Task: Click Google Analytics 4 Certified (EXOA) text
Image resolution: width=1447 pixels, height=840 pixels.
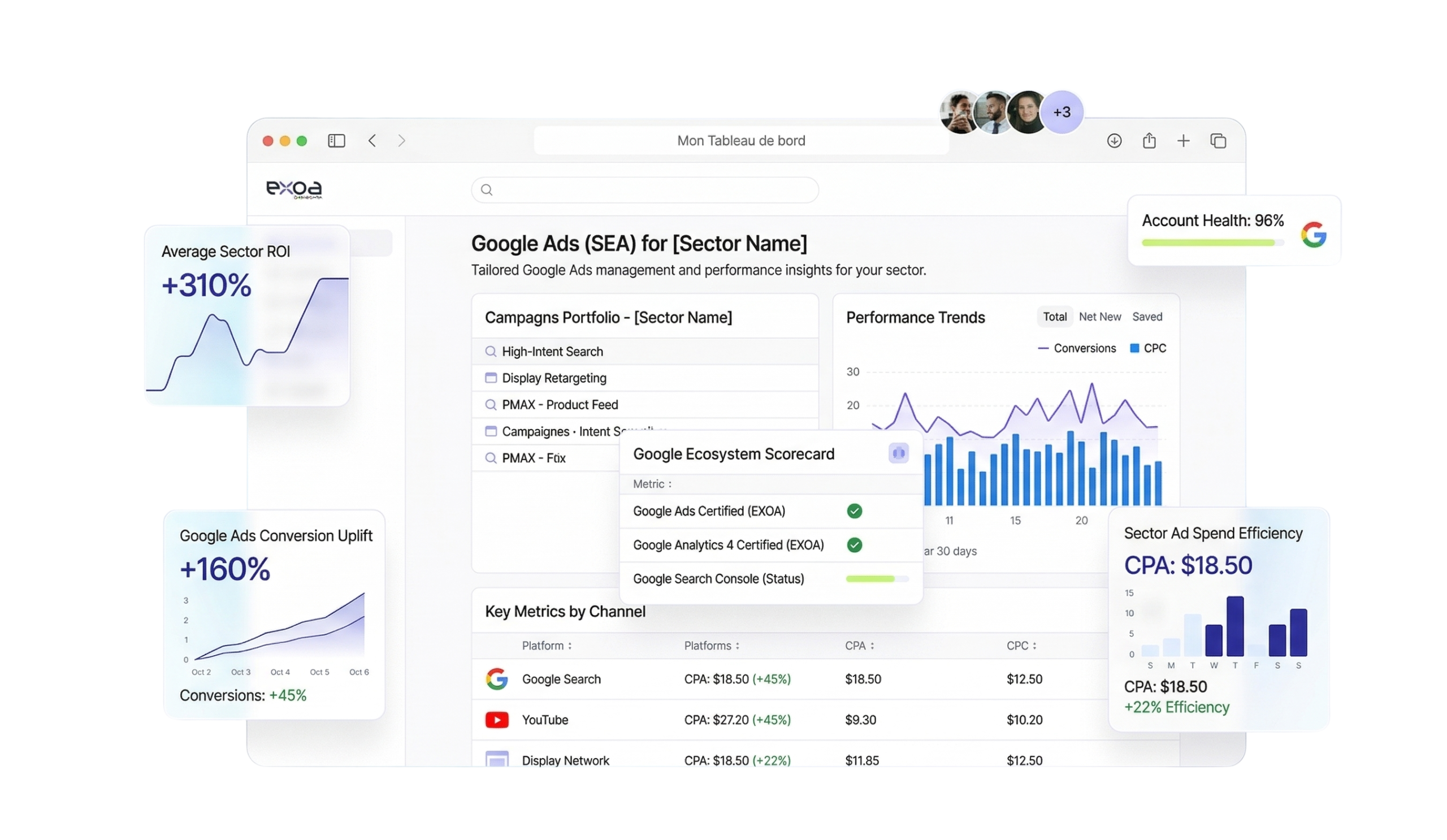Action: point(728,544)
